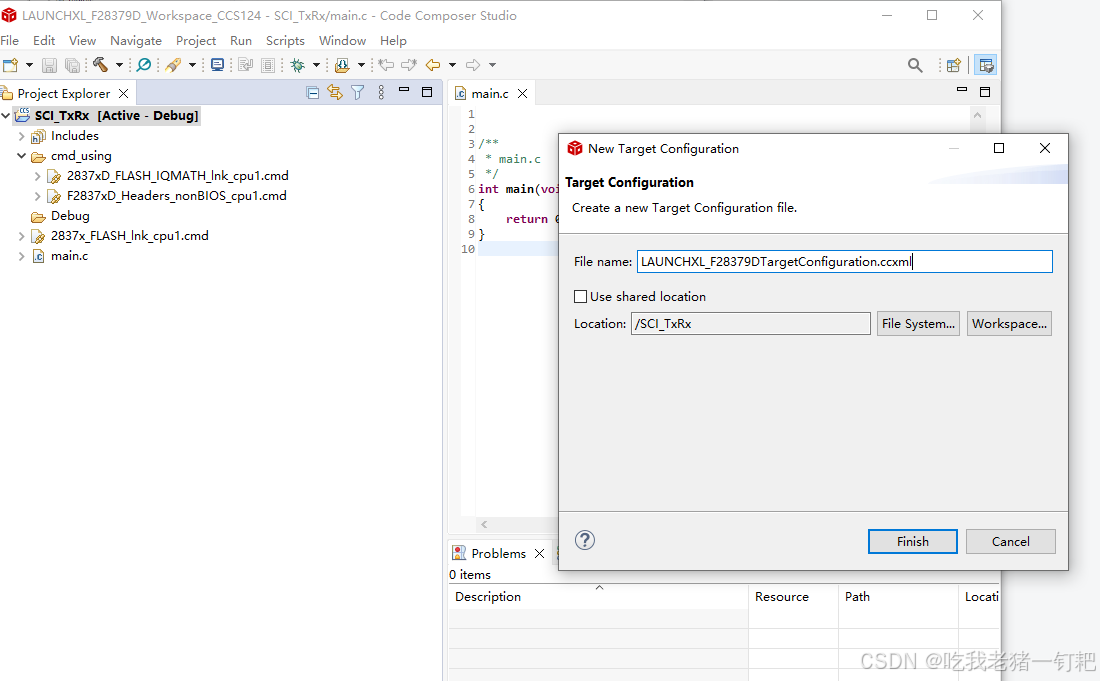Close the Problems view tab

pos(539,553)
